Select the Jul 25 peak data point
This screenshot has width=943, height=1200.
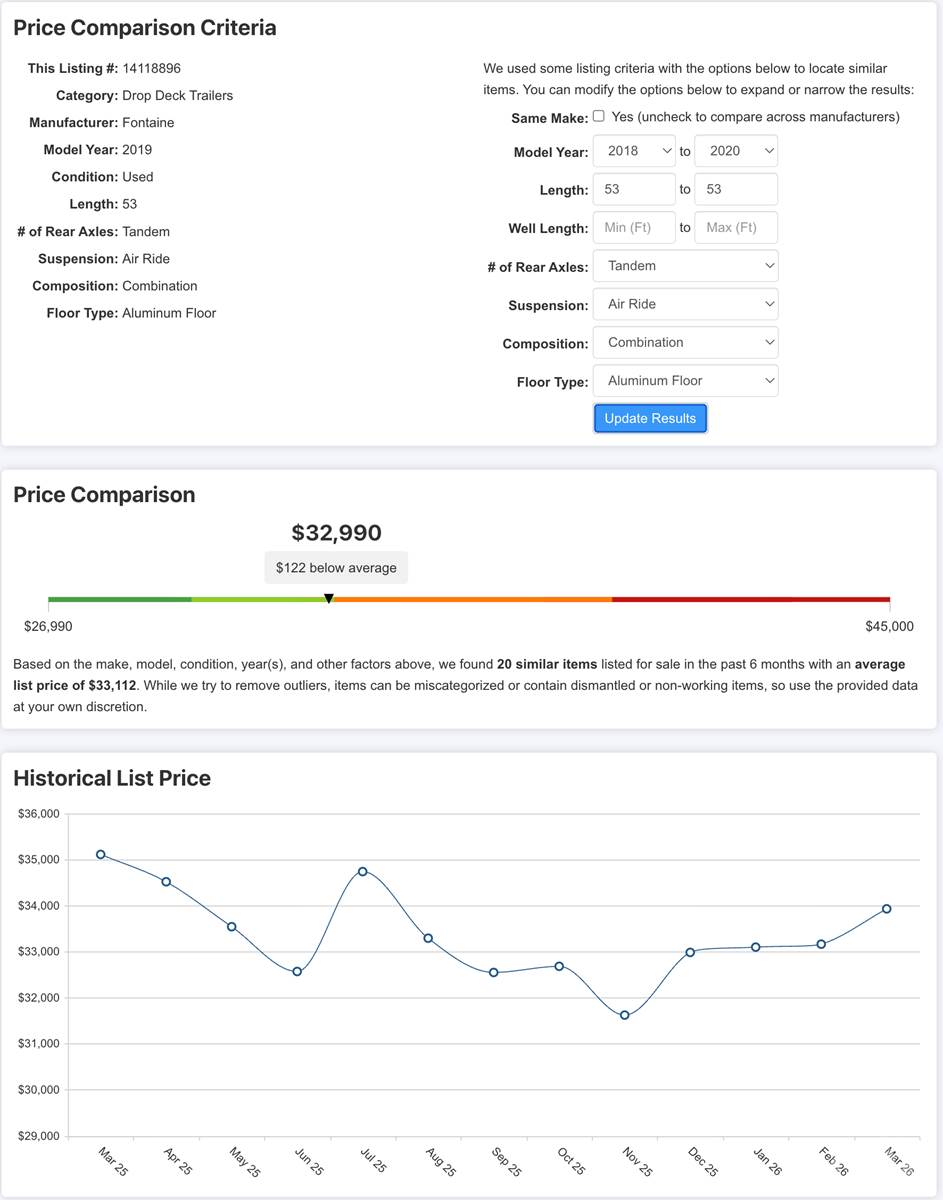pyautogui.click(x=363, y=871)
